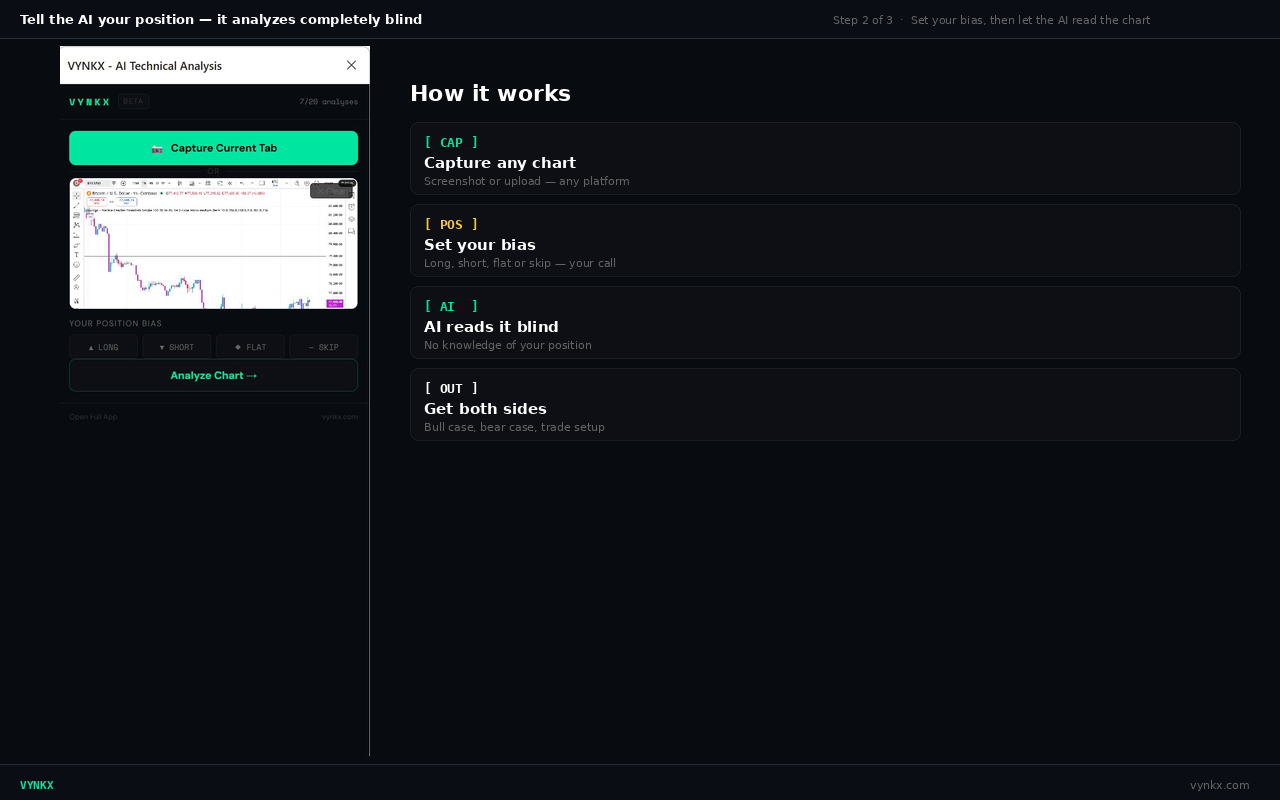
Task: Clear the captured chart screenshot
Action: [x=331, y=190]
